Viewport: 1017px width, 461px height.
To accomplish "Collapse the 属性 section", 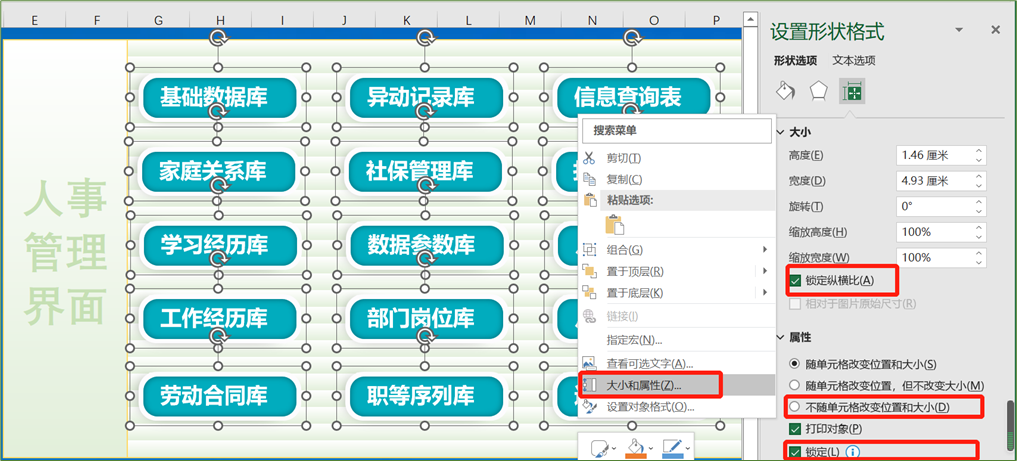I will tap(780, 338).
